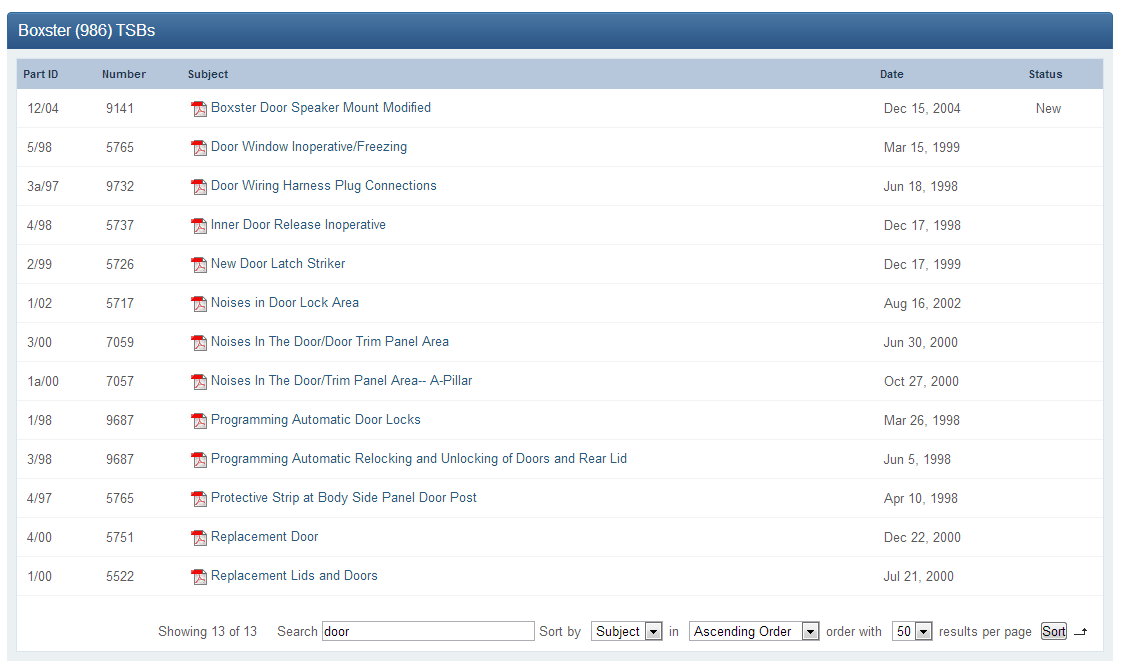Click the Boxster (986) TSBs title
The width and height of the screenshot is (1122, 666).
[x=87, y=31]
